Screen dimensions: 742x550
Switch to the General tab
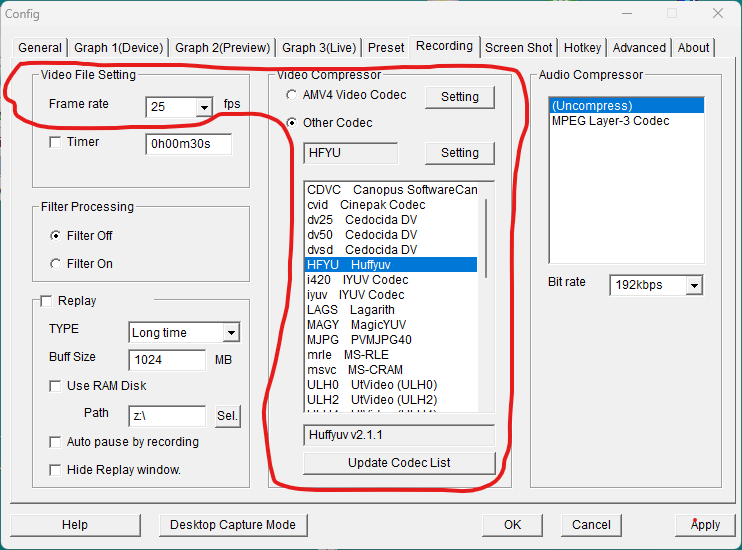click(40, 48)
